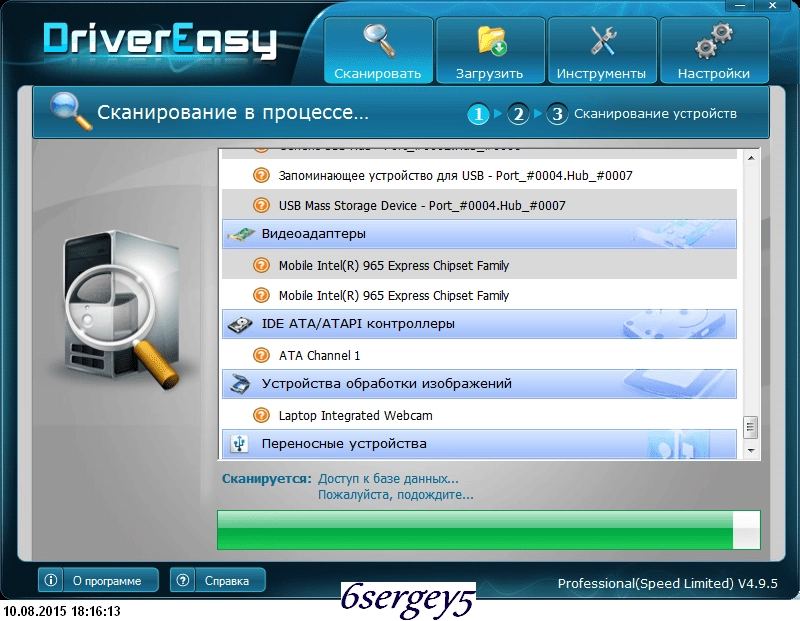Viewport: 800px width, 621px height.
Task: Select Запоминающее устройство для USB row
Action: click(479, 176)
